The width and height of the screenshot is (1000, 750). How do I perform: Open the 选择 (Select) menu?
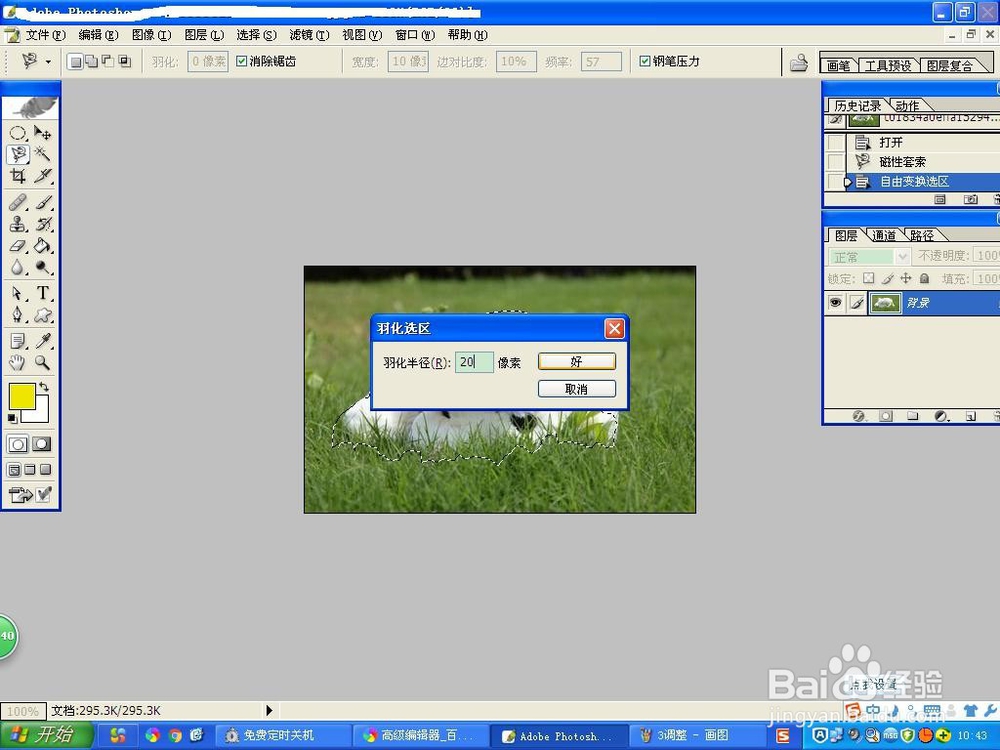(x=256, y=35)
